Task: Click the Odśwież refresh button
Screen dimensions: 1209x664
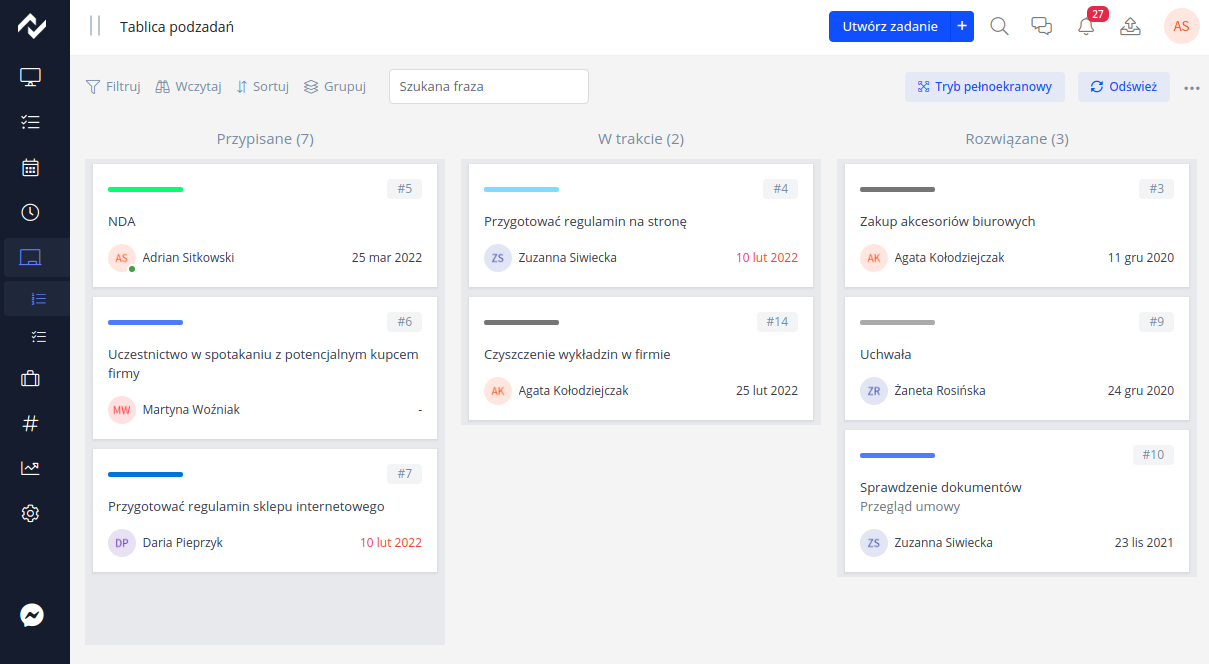Action: click(x=1124, y=87)
